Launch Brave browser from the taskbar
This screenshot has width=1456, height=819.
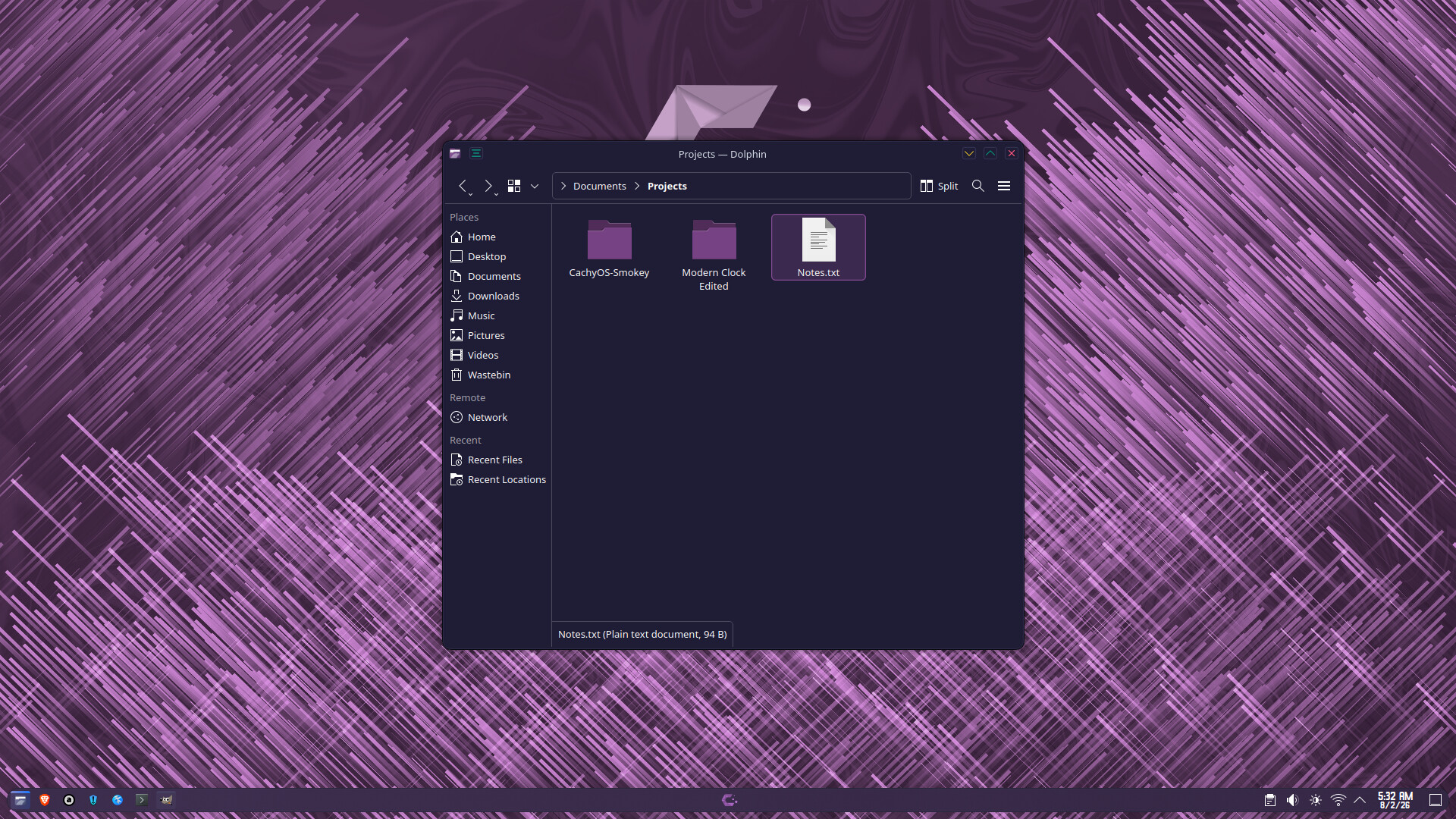click(x=45, y=800)
